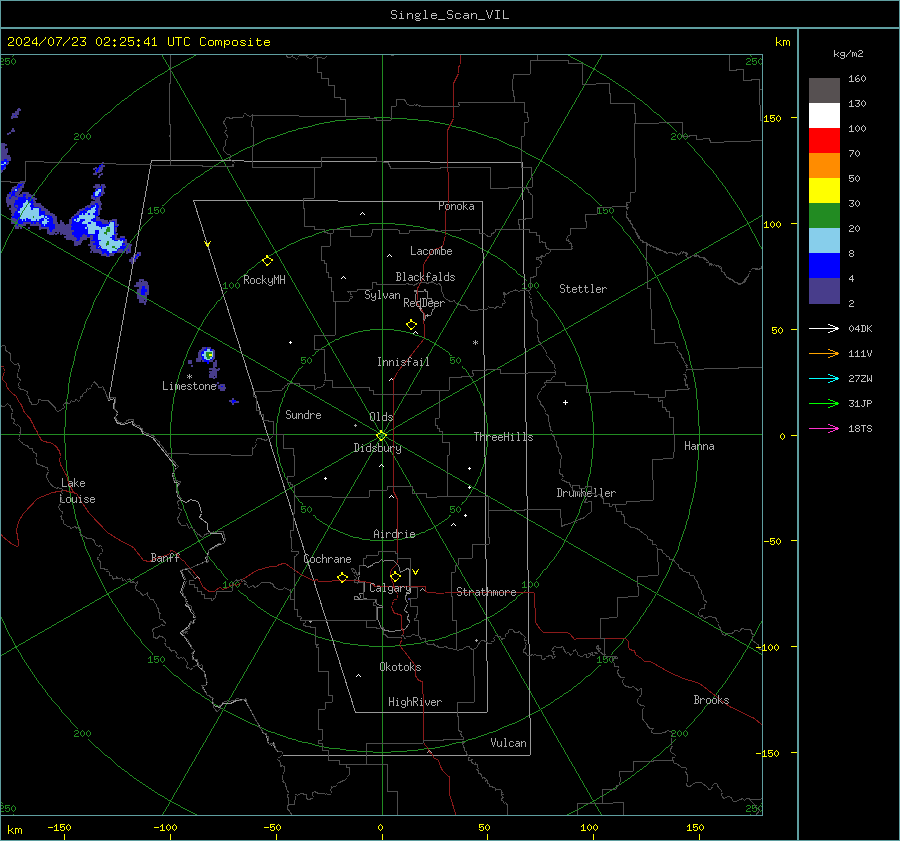Click the yellow diamond marker near RockyMH
This screenshot has width=900, height=841.
pyautogui.click(x=267, y=261)
